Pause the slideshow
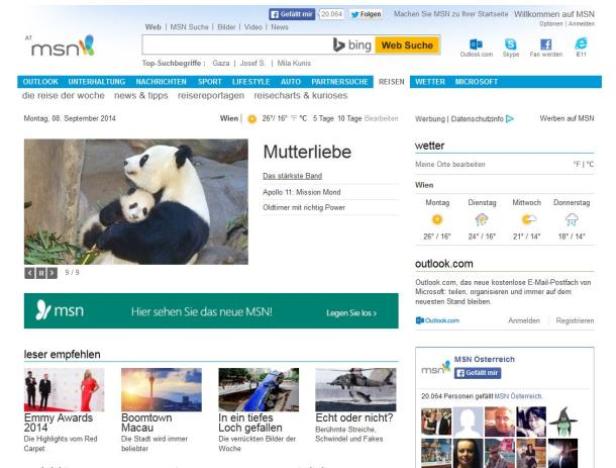This screenshot has width=616, height=468. [41, 273]
